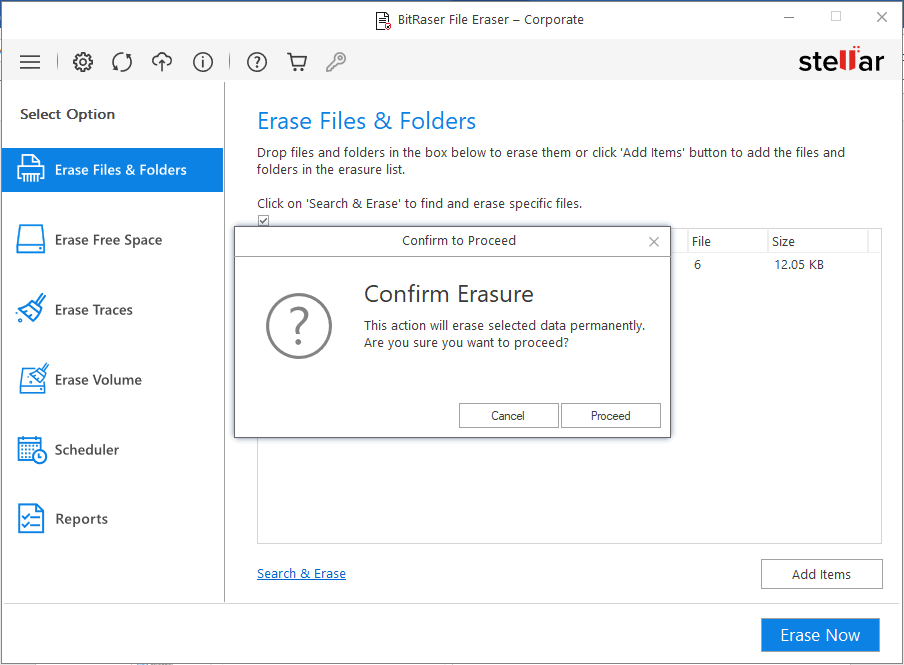Select the file count cell showing 6
The width and height of the screenshot is (904, 665).
698,265
